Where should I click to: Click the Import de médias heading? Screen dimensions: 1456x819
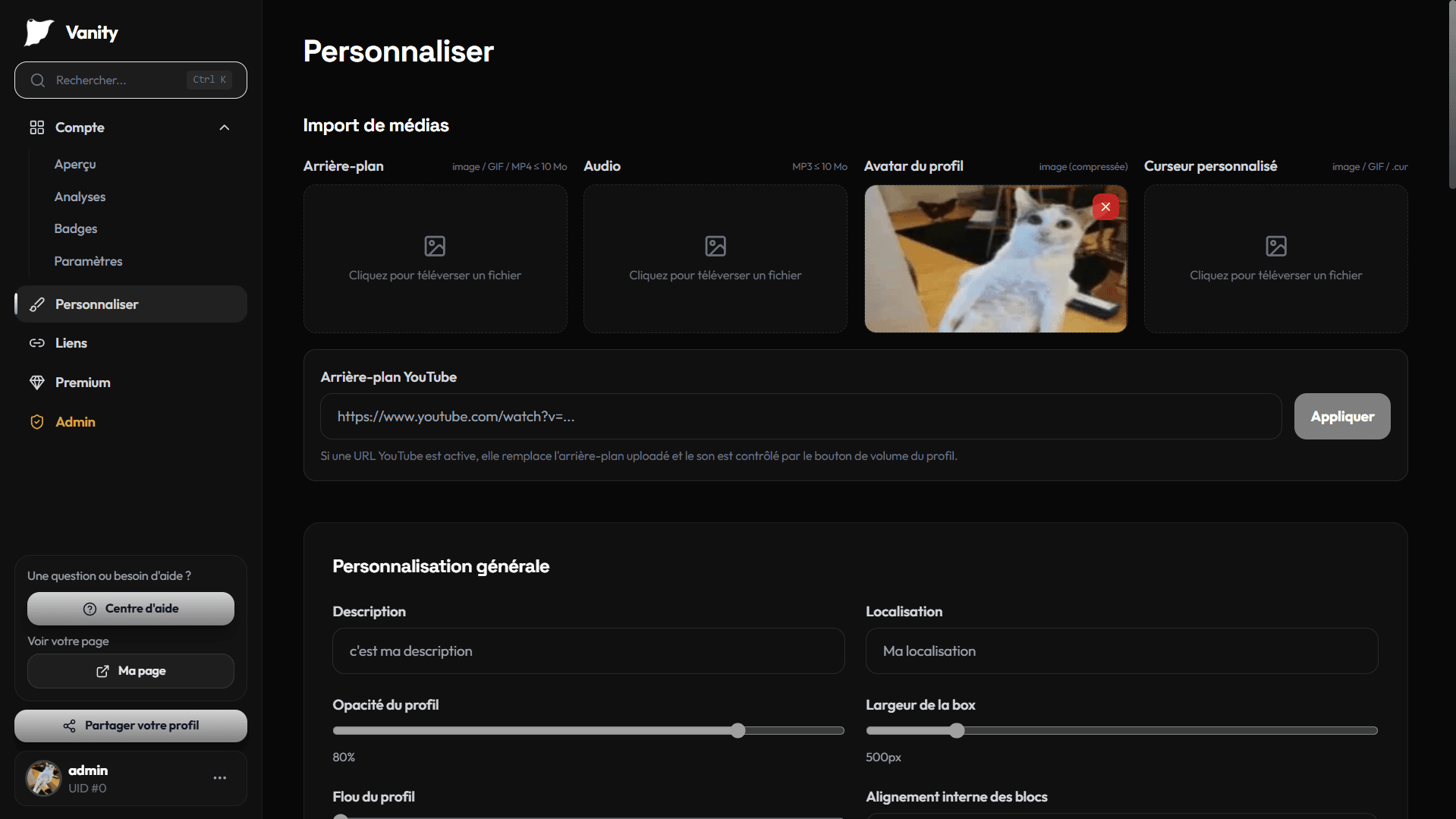tap(376, 125)
